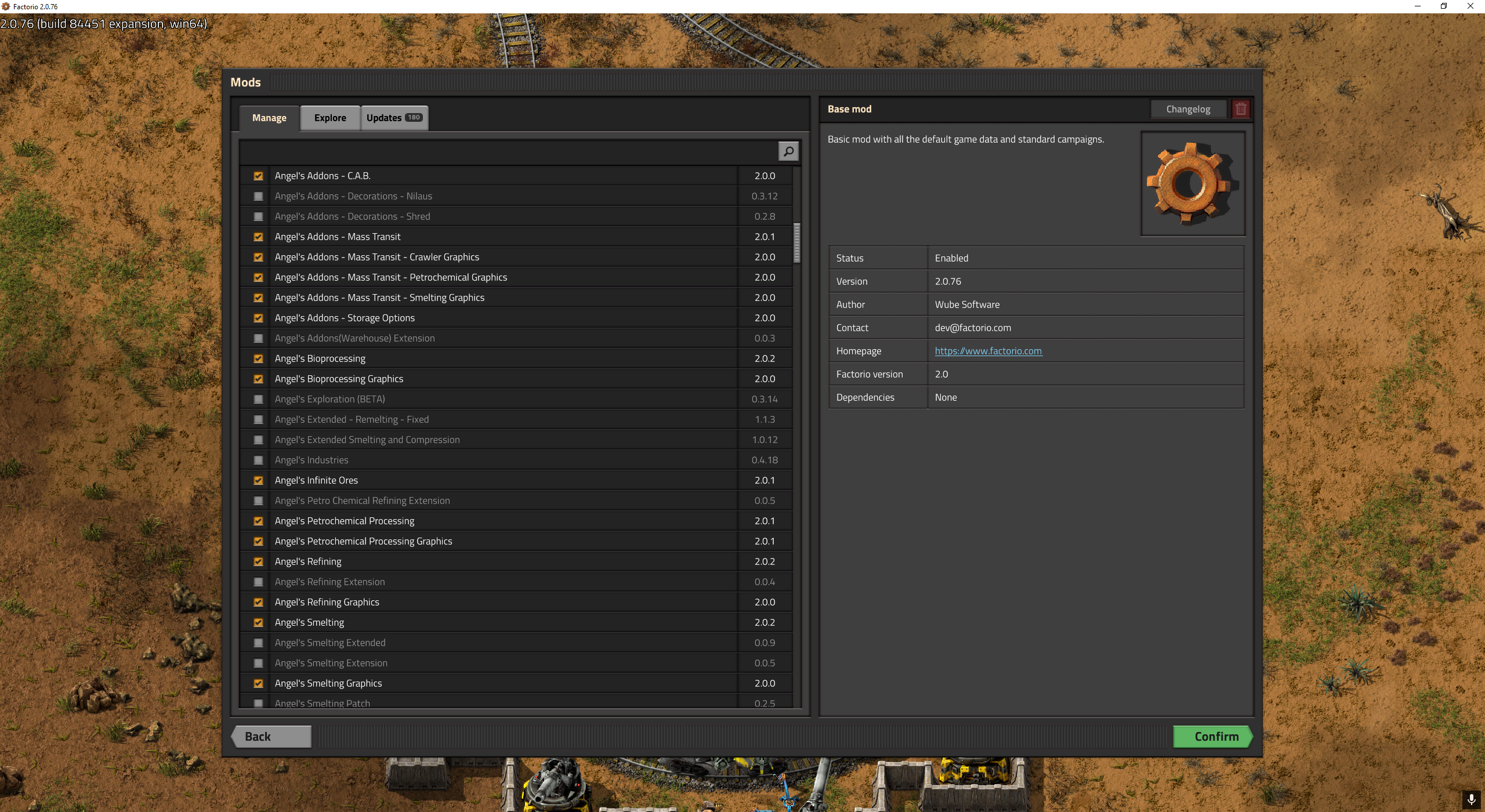The width and height of the screenshot is (1485, 812).
Task: Open the factorio.com homepage link
Action: [988, 351]
